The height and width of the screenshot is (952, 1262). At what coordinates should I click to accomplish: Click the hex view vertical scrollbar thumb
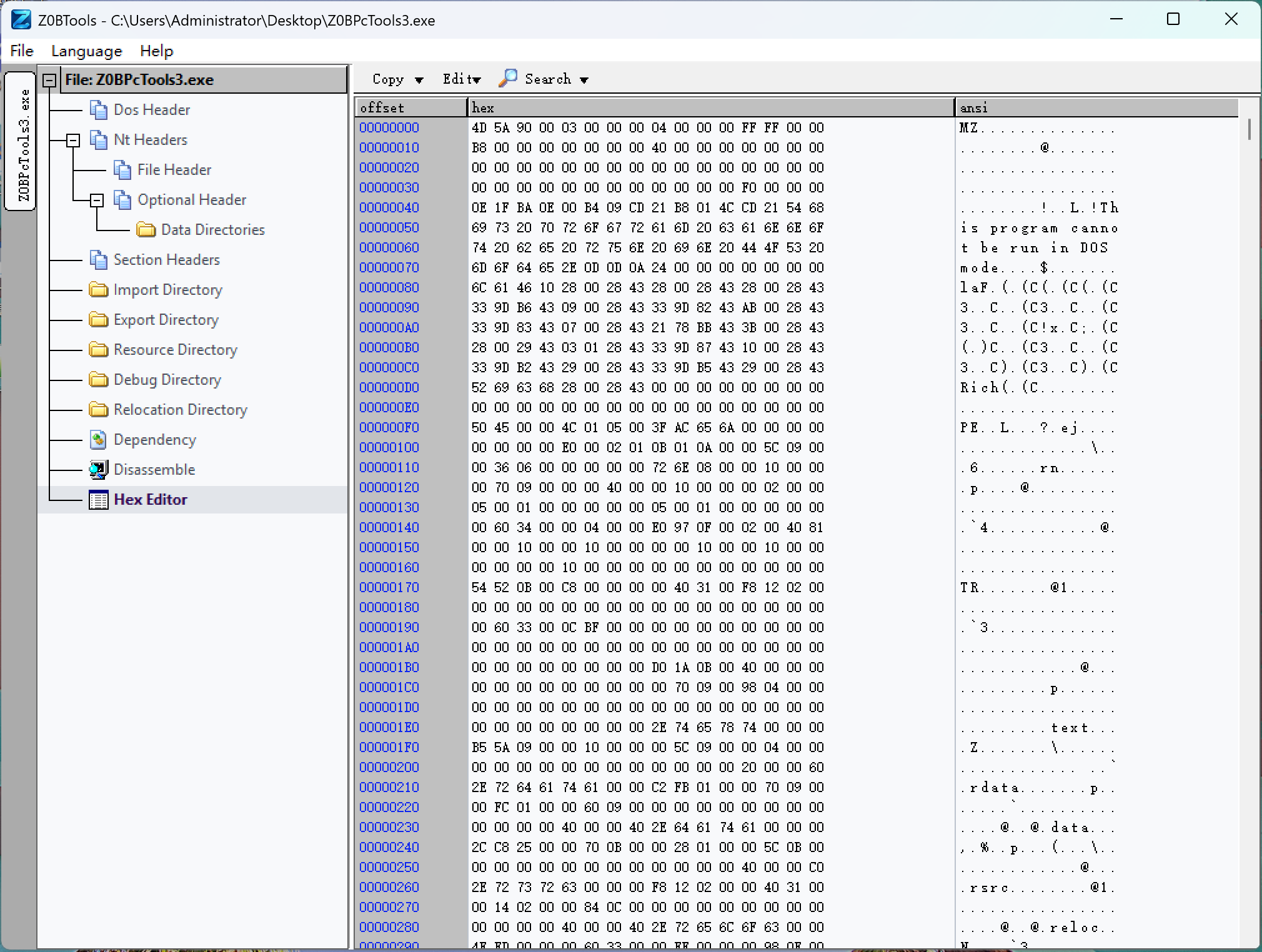(1249, 129)
